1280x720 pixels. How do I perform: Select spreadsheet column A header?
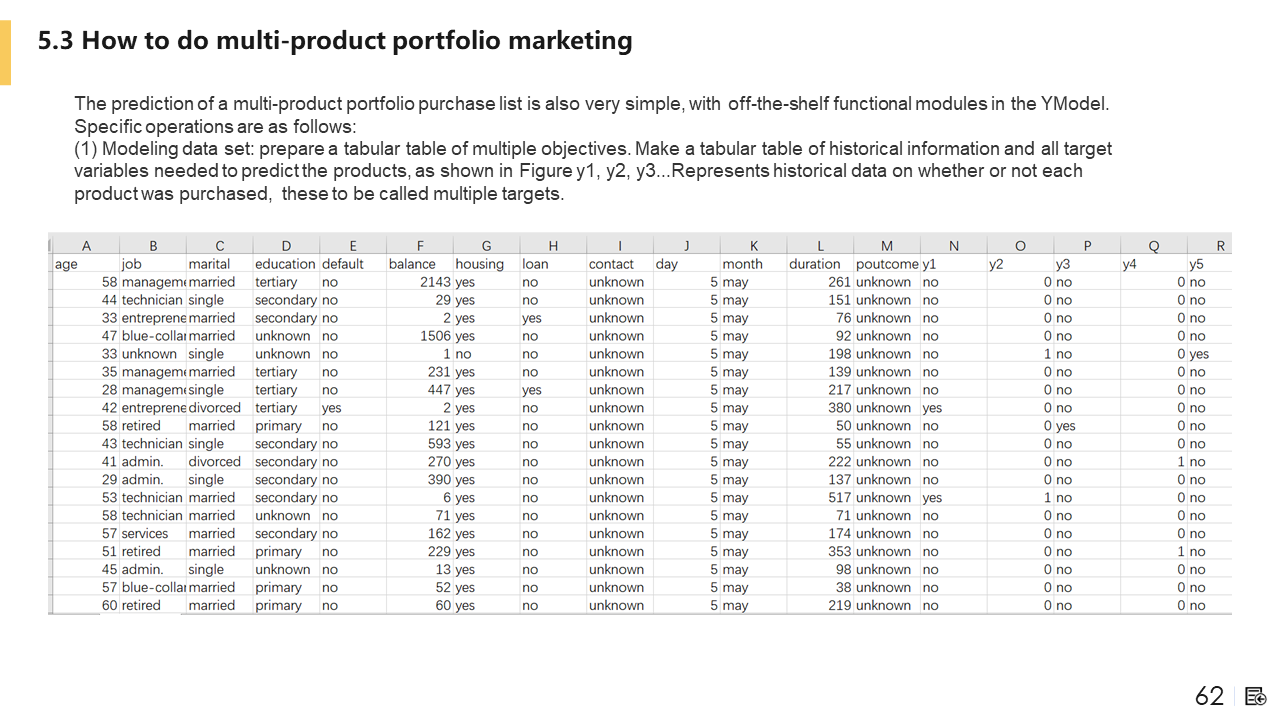pyautogui.click(x=86, y=246)
